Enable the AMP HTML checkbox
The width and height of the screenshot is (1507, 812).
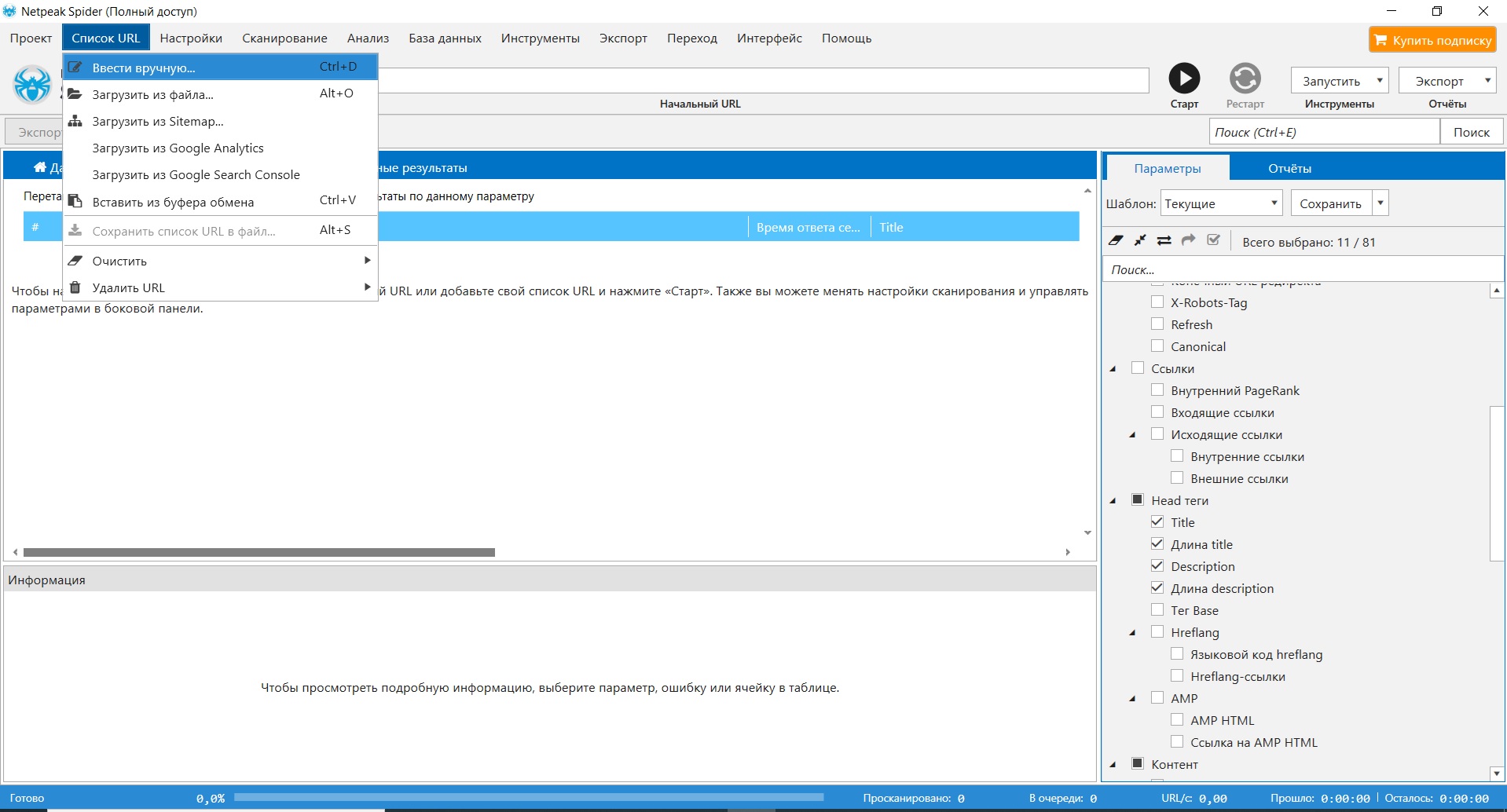(1177, 719)
